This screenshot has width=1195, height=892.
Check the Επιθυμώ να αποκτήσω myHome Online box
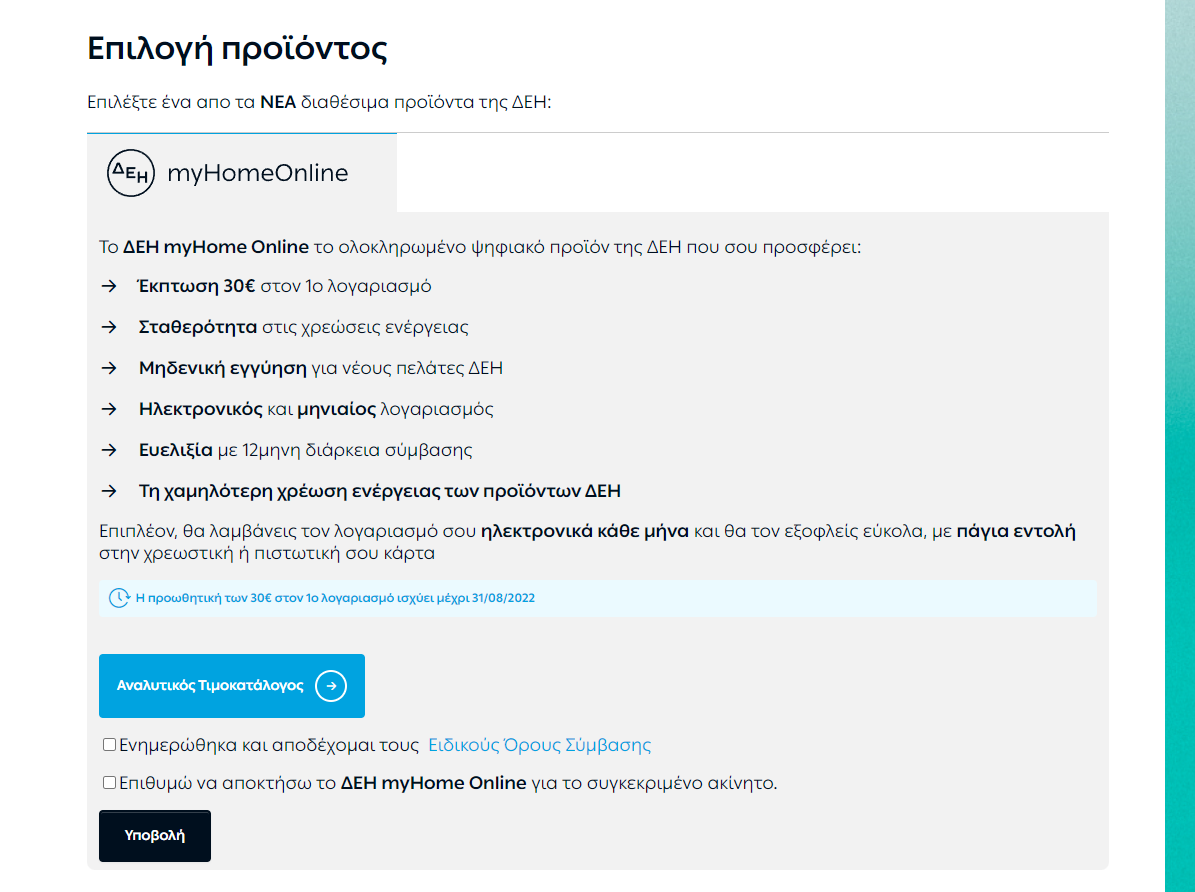pyautogui.click(x=110, y=782)
